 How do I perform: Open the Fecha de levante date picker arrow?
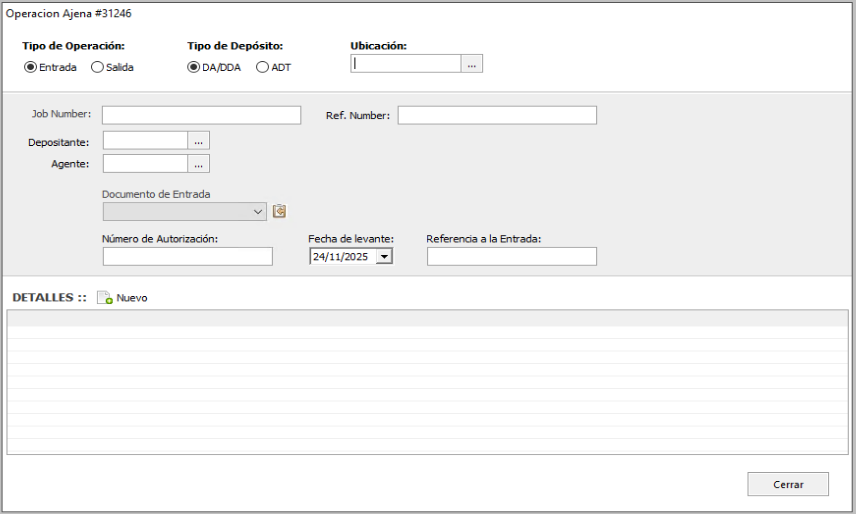tap(383, 257)
